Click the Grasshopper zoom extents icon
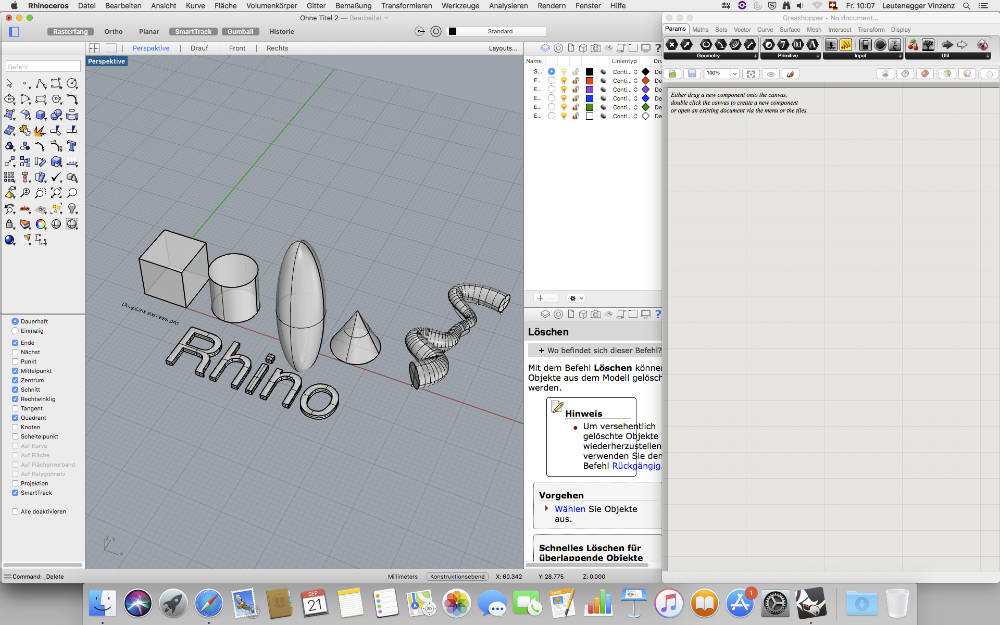Image resolution: width=1000 pixels, height=625 pixels. (751, 74)
